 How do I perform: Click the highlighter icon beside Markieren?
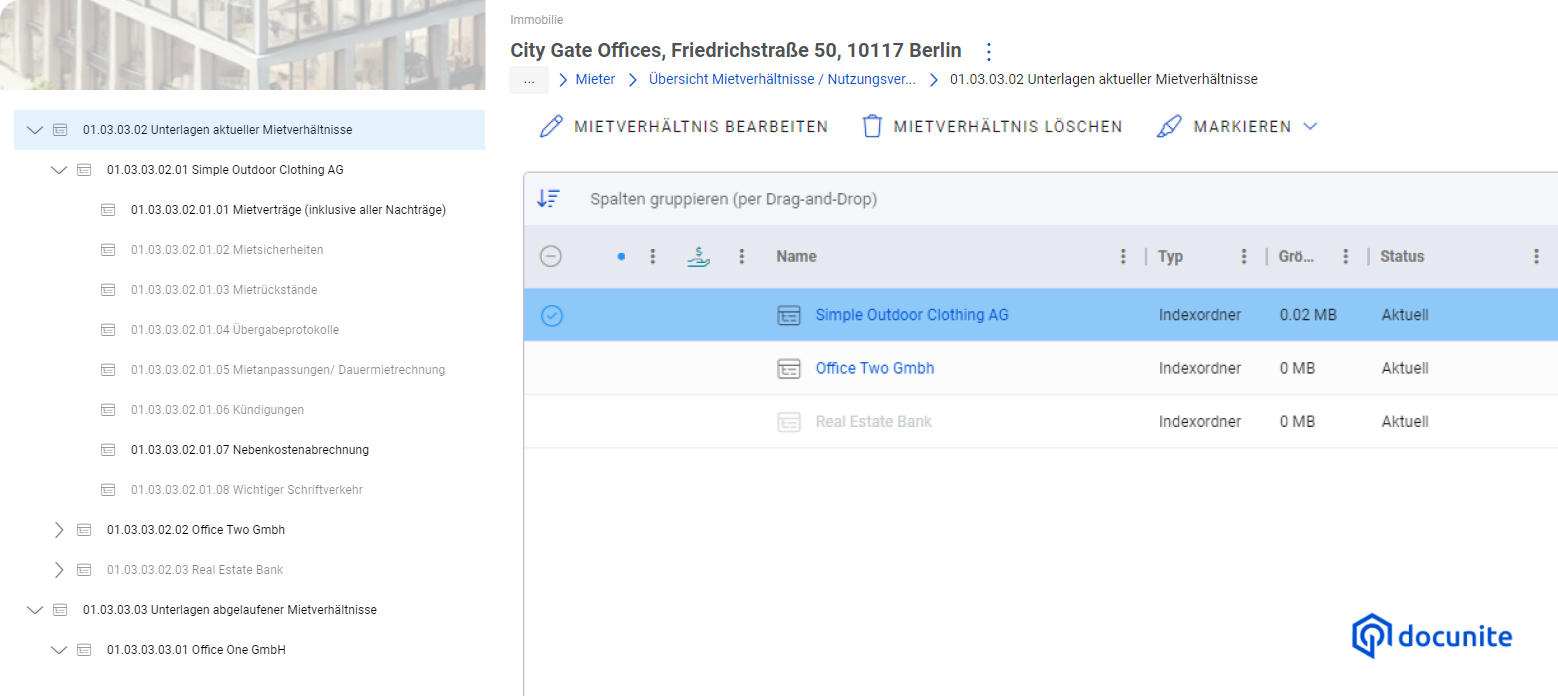point(1168,127)
